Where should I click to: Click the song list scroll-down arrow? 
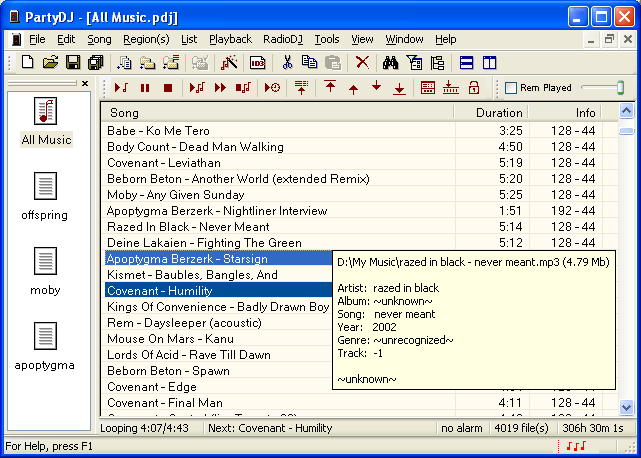coord(626,407)
